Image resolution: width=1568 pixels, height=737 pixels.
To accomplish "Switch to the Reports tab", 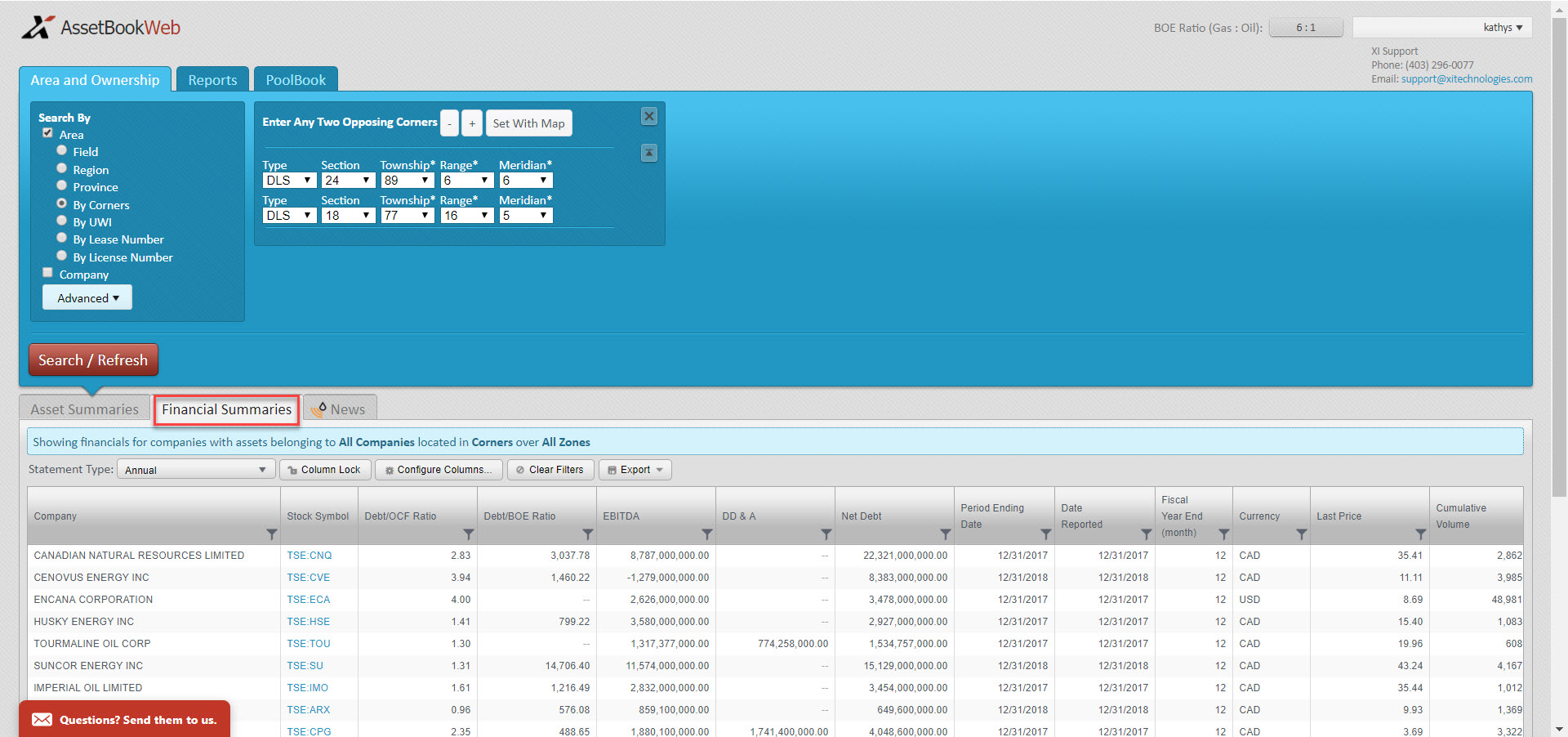I will (212, 80).
